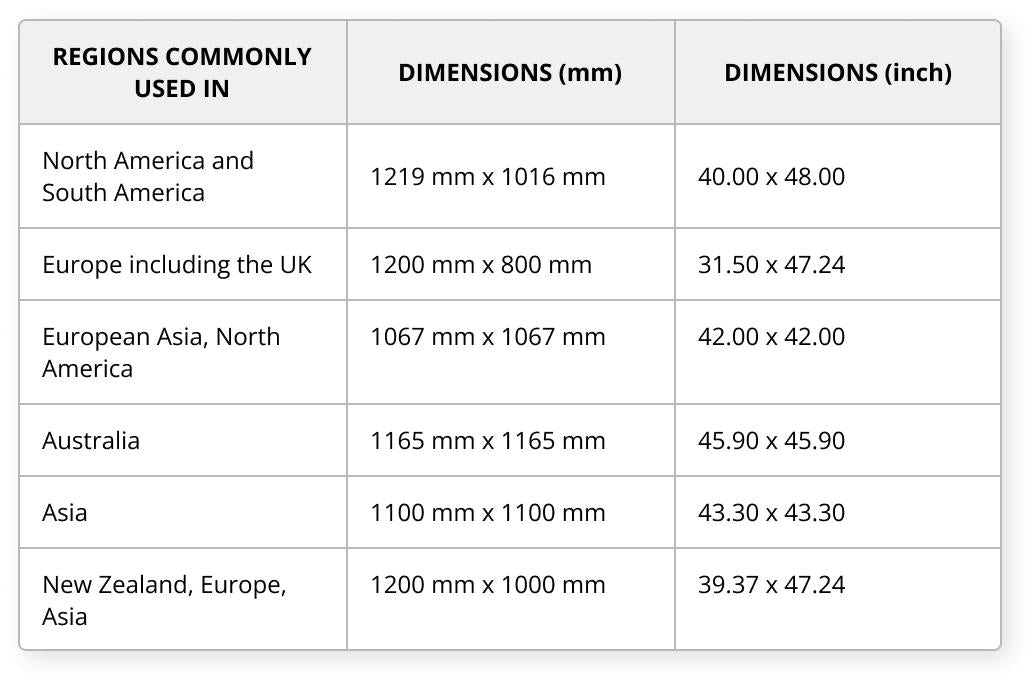Click the '1100 mm x 1100 mm' cell
This screenshot has width=1036, height=685.
tap(487, 513)
